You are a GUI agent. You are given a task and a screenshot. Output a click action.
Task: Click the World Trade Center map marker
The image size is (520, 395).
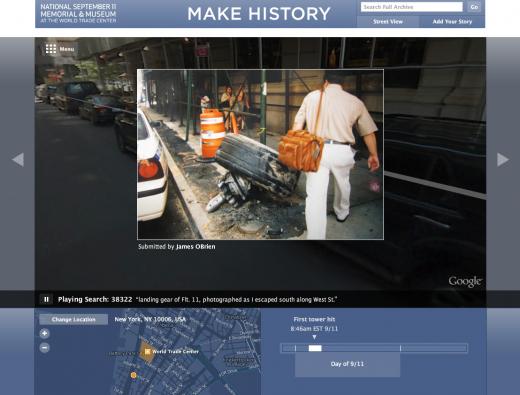click(147, 351)
